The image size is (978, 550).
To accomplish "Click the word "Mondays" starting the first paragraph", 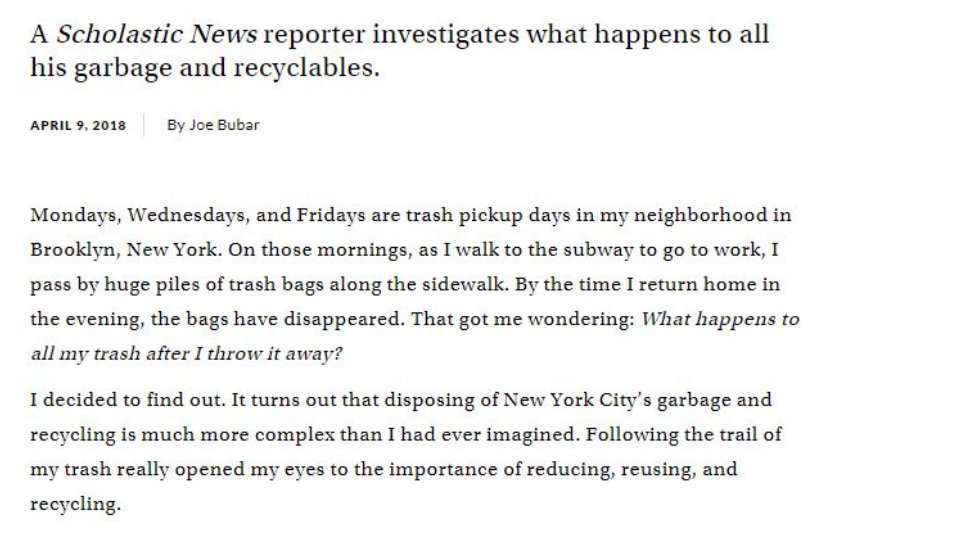I will pyautogui.click(x=67, y=215).
